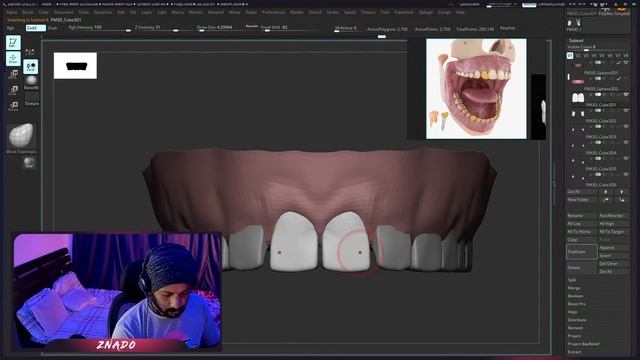The image size is (640, 360).
Task: Activate the Draw mode button
Action: 13,59
